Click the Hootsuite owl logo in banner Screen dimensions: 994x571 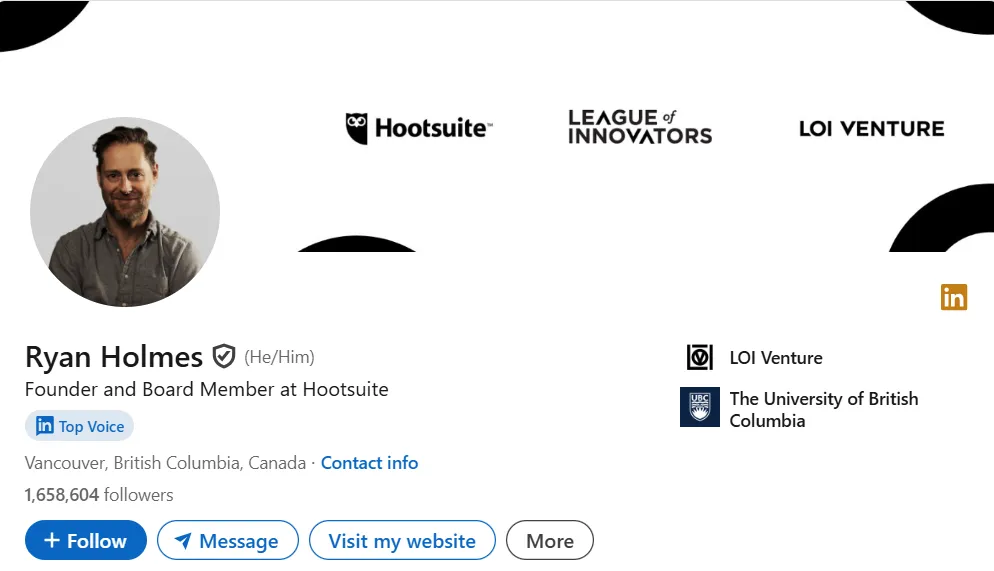coord(356,129)
